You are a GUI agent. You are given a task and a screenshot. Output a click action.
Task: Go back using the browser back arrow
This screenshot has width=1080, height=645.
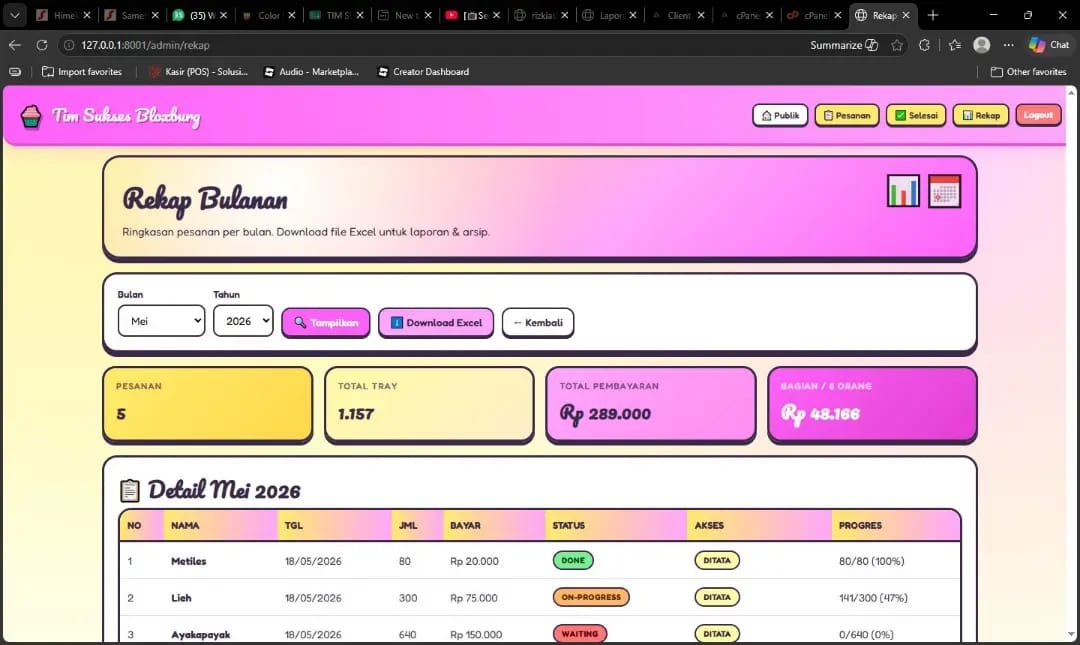(x=14, y=45)
